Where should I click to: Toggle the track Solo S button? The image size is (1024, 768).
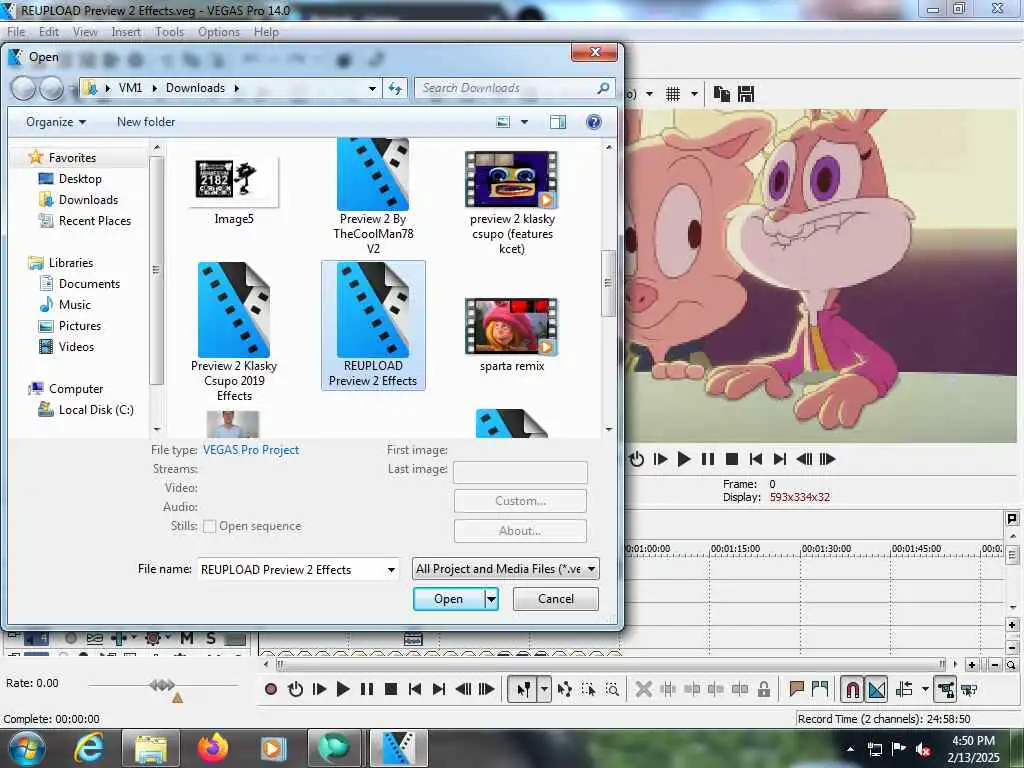tap(210, 638)
